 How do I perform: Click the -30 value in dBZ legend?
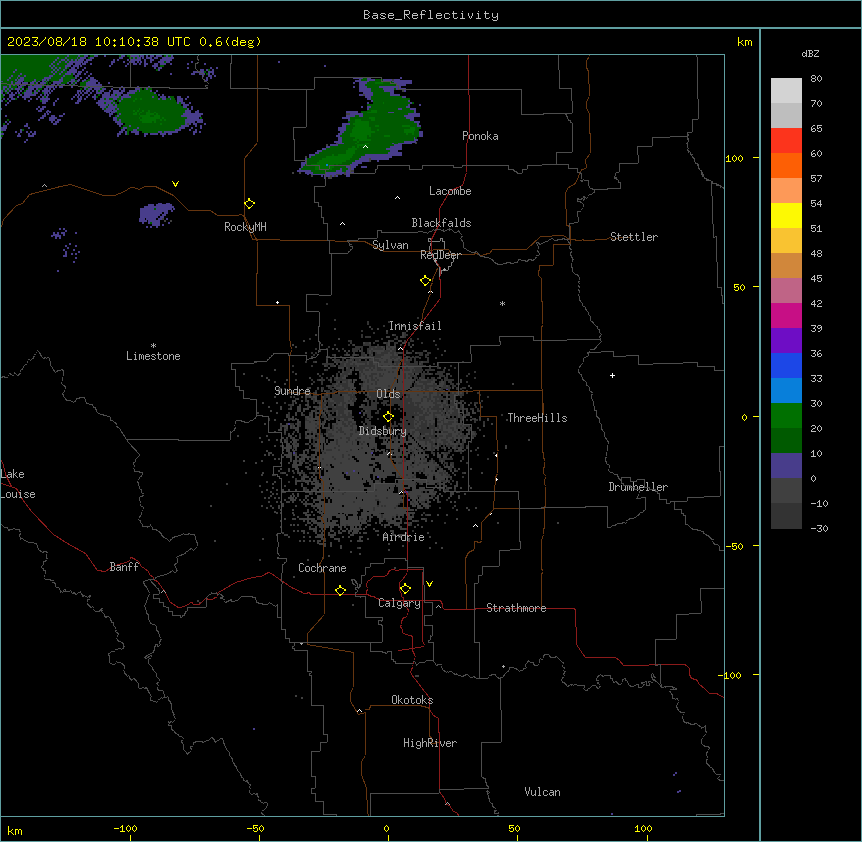[x=819, y=528]
